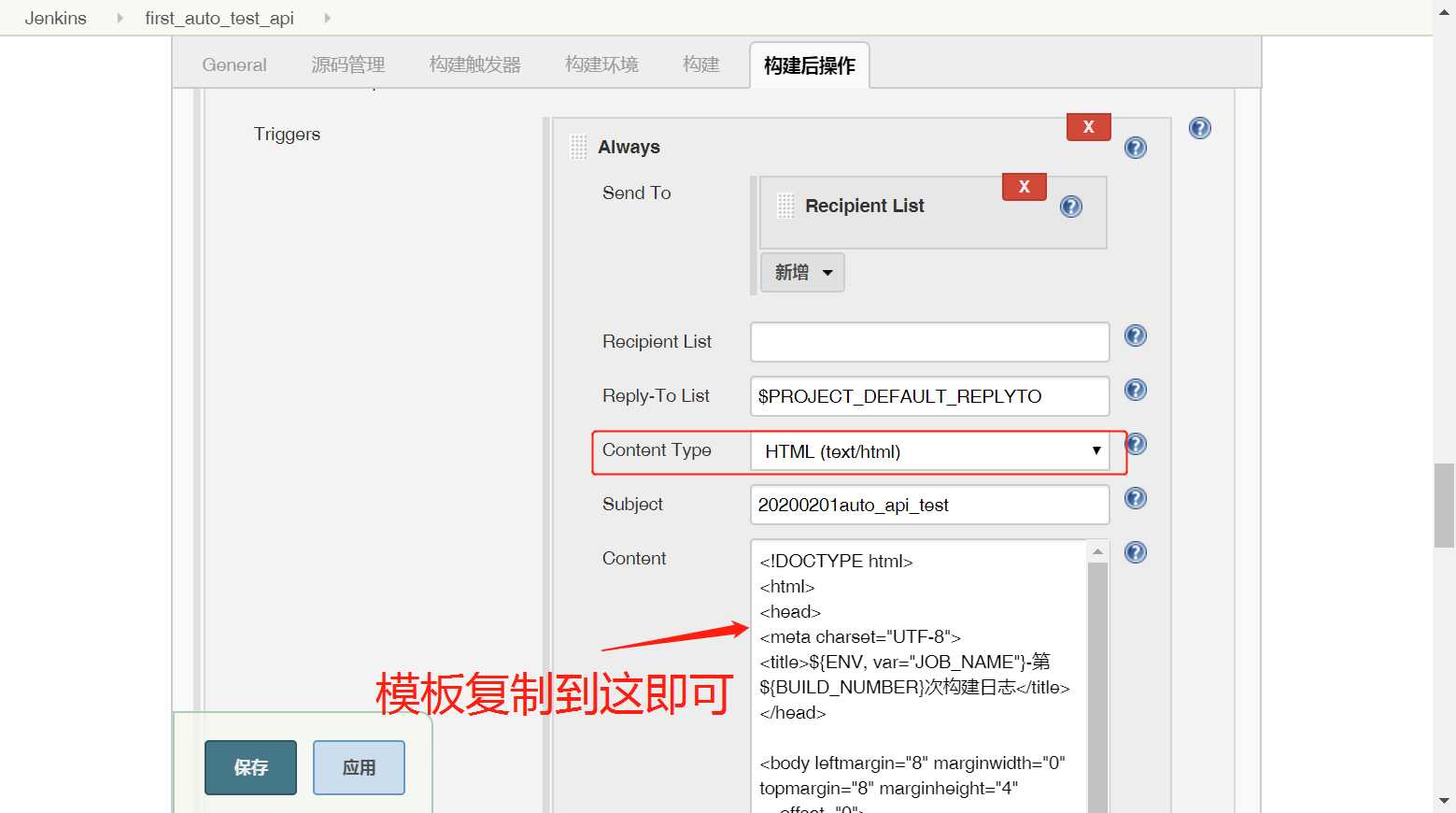Open the 新增 dropdown button
This screenshot has width=1456, height=813.
(x=802, y=273)
